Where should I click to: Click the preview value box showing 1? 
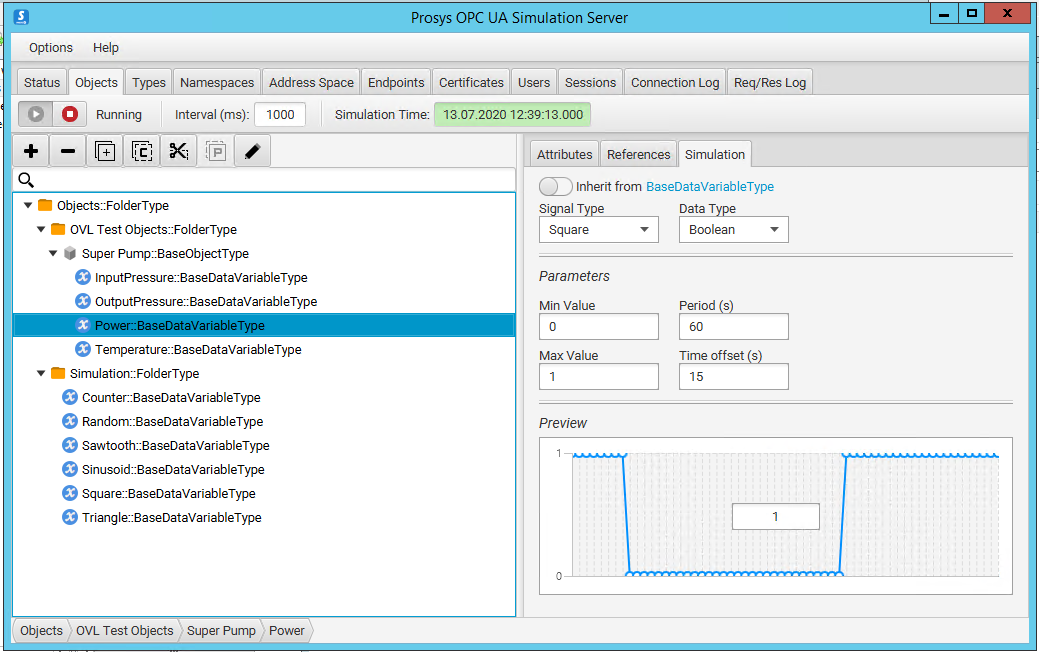pos(775,516)
